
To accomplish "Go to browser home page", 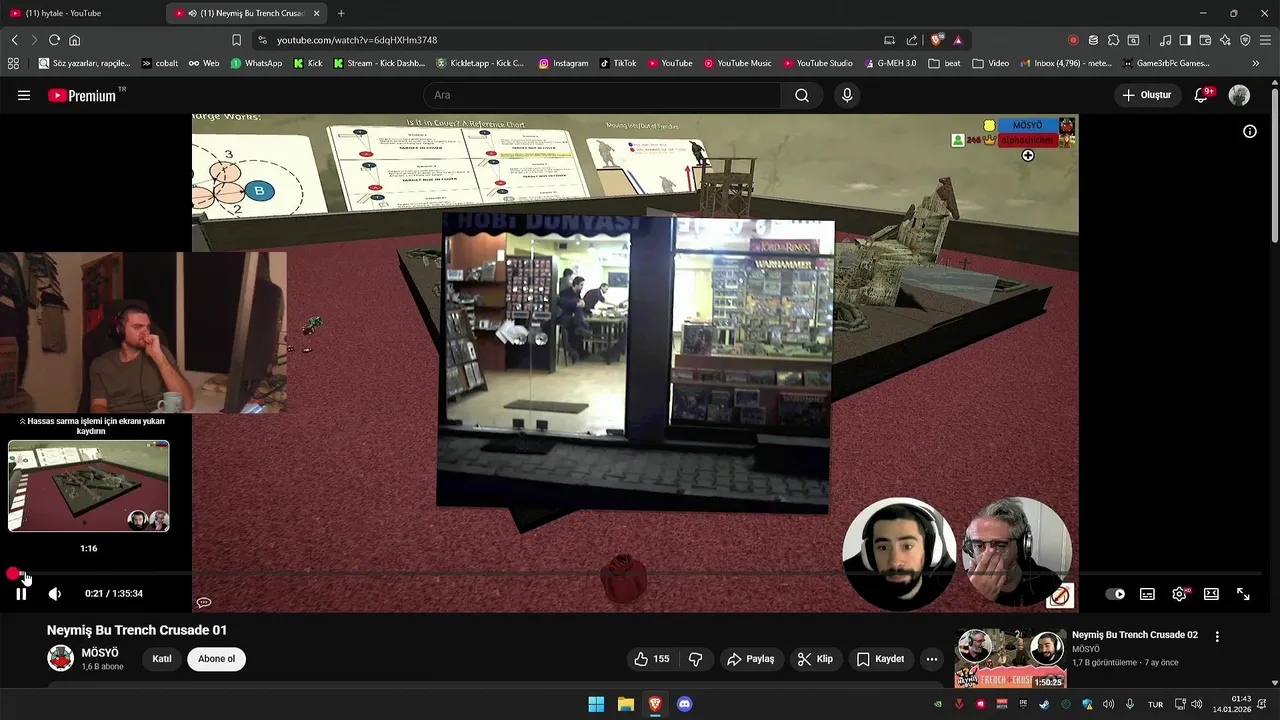I will point(74,40).
